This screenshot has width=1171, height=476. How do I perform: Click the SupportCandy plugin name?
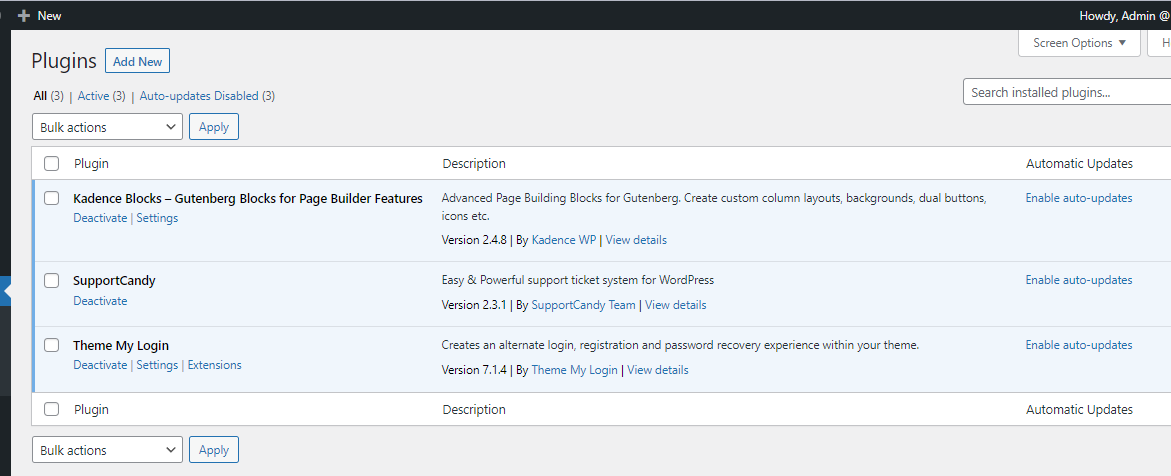(114, 281)
